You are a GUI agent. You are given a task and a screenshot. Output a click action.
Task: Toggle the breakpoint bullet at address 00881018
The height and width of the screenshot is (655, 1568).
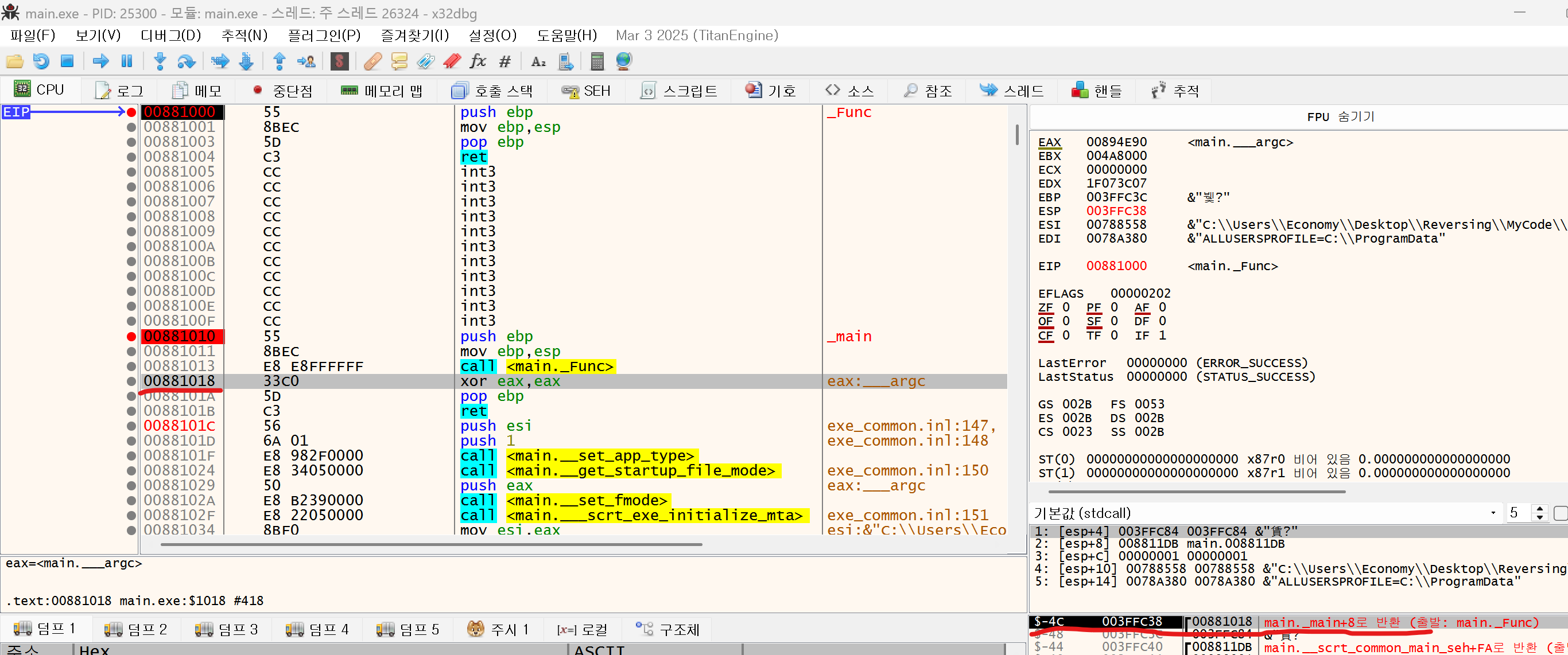pyautogui.click(x=131, y=381)
